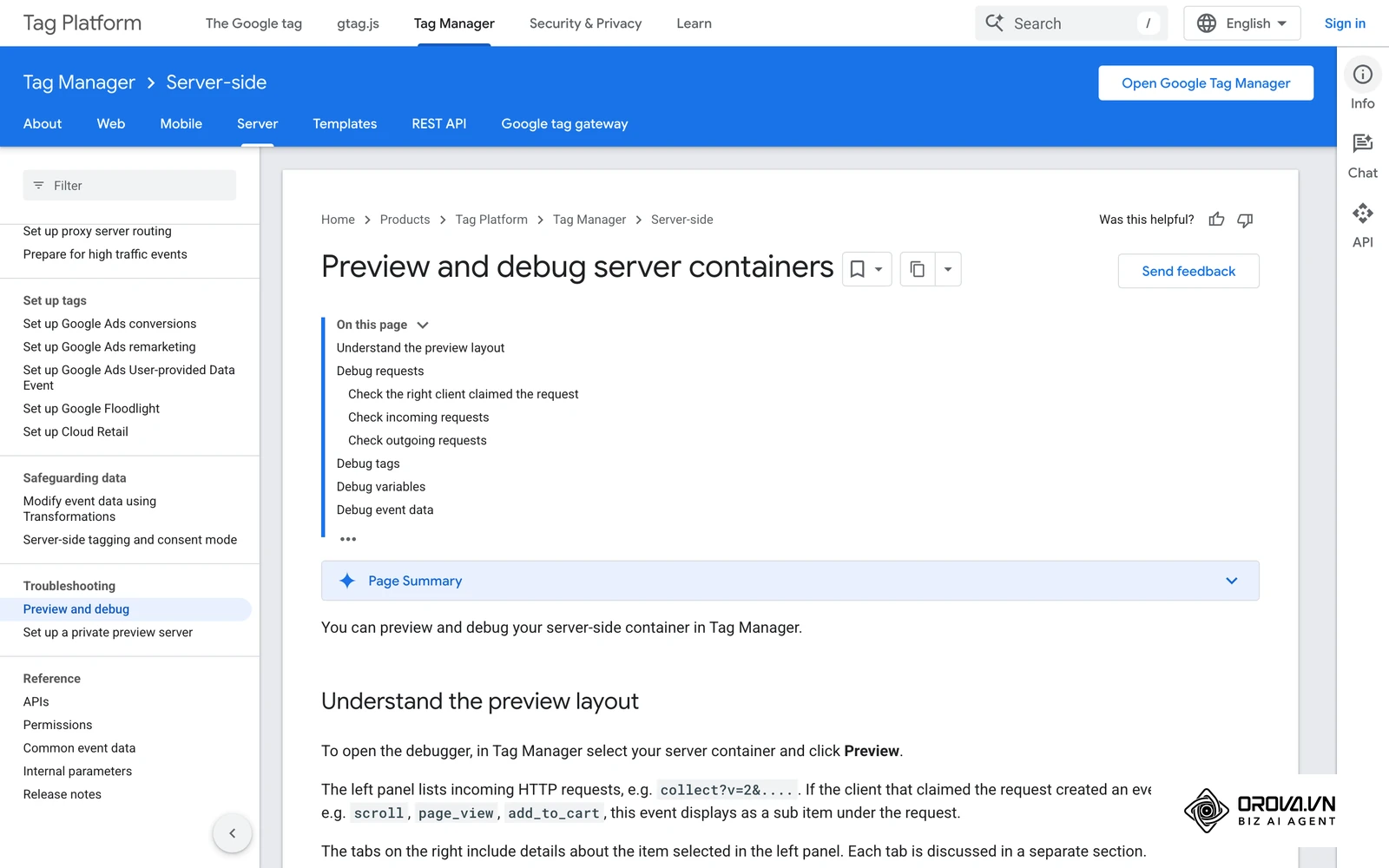
Task: Open the gtag.js top nav item
Action: pyautogui.click(x=358, y=23)
